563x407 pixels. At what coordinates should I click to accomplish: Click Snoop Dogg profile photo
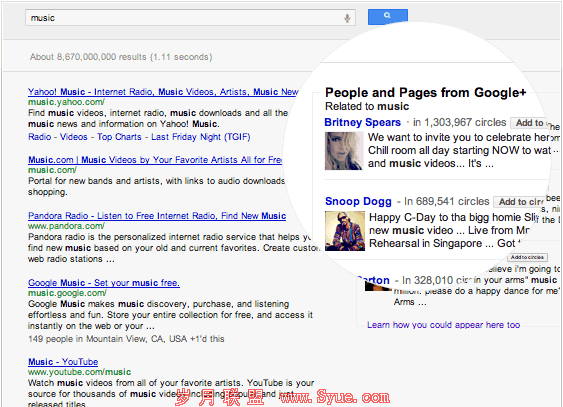[x=345, y=231]
